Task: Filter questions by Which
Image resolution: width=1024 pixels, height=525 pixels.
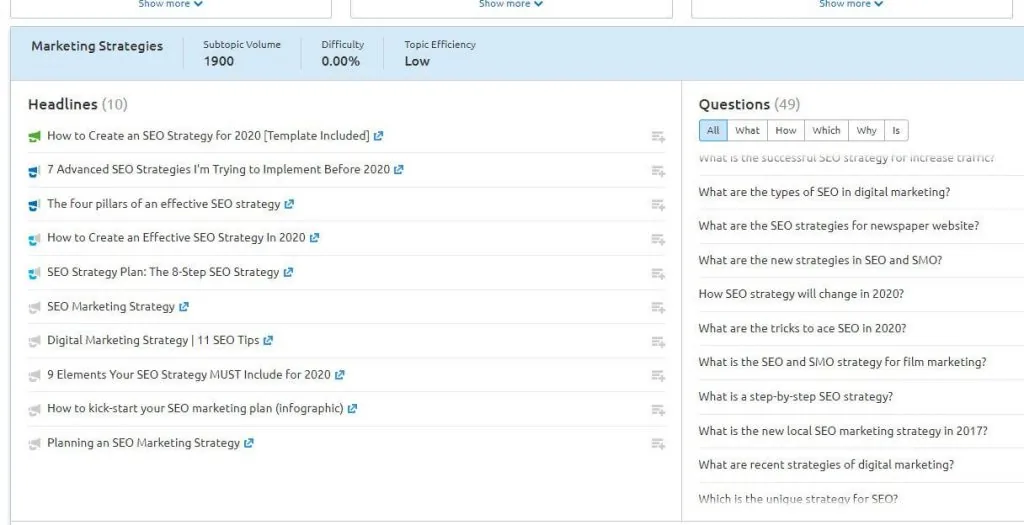Action: pyautogui.click(x=826, y=131)
